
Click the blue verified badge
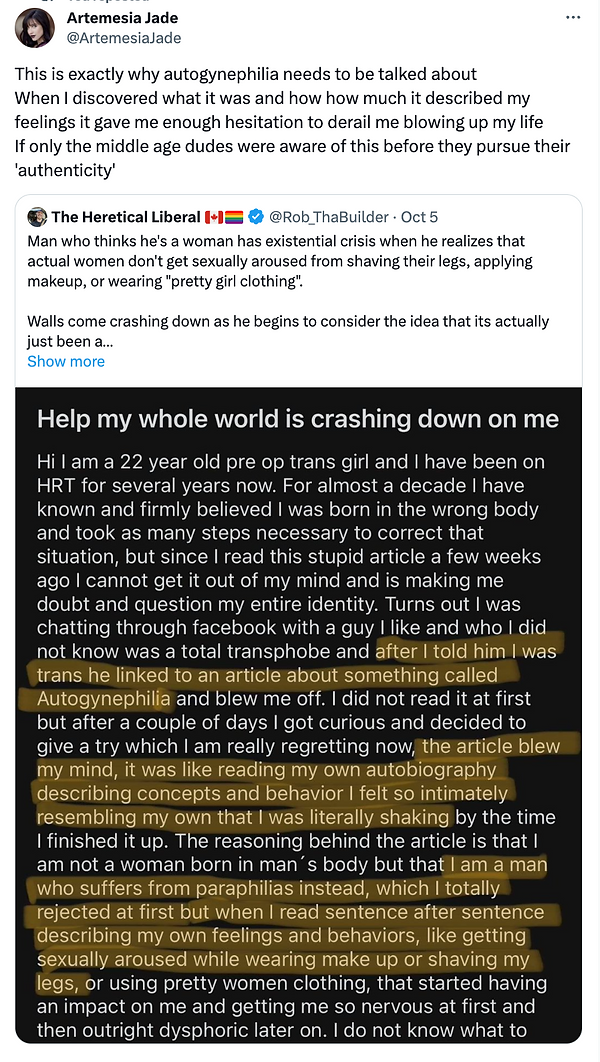tap(256, 217)
